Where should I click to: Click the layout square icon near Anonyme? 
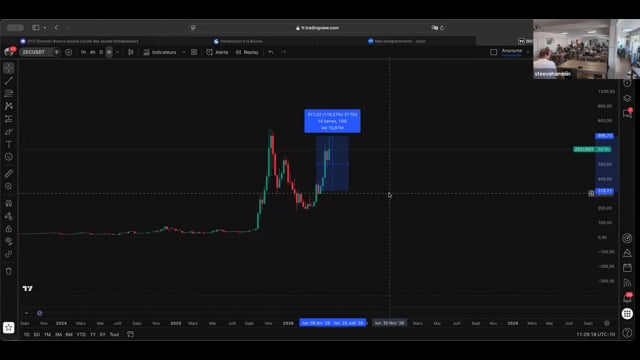(x=493, y=52)
